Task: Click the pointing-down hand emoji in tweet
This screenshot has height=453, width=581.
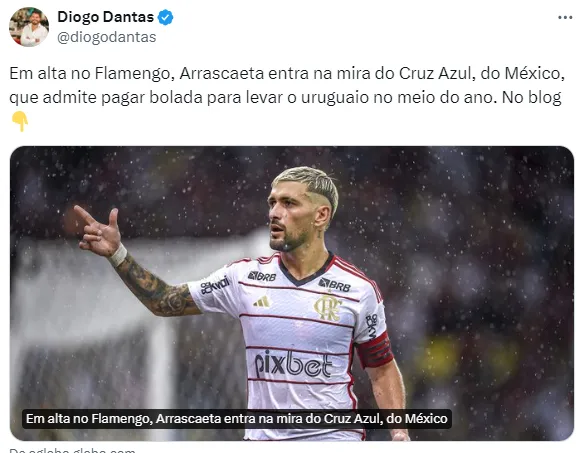Action: [20, 121]
